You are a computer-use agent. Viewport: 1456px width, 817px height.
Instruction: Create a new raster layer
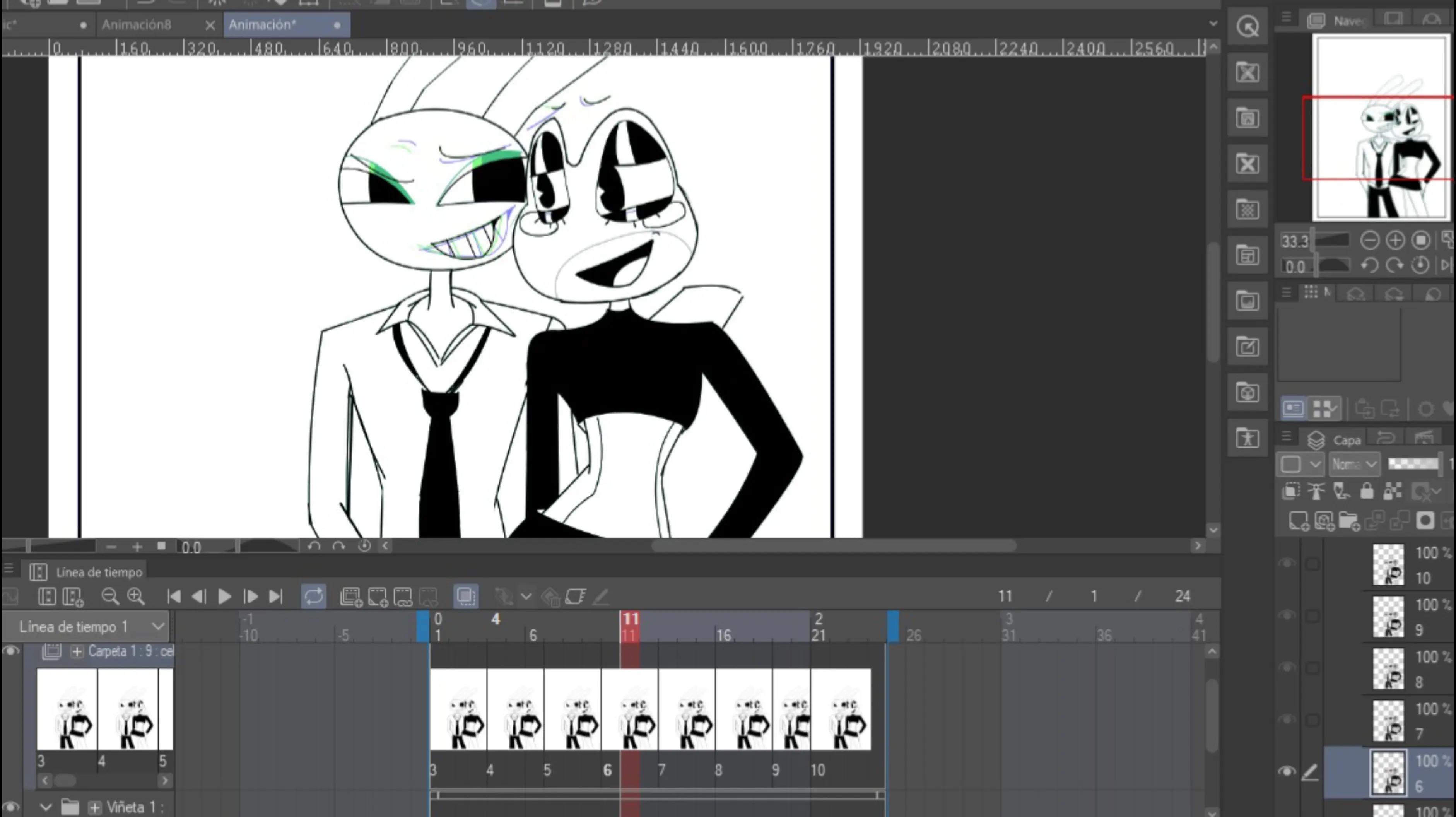1299,521
